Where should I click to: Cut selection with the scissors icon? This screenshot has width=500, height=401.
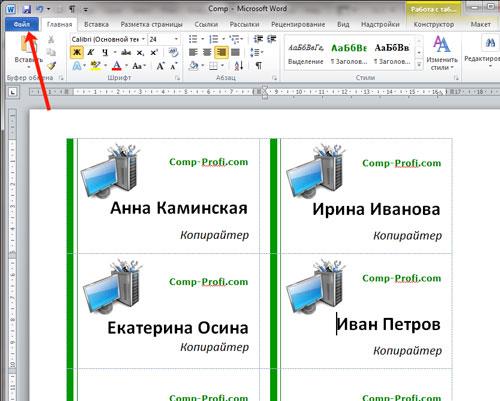51,39
